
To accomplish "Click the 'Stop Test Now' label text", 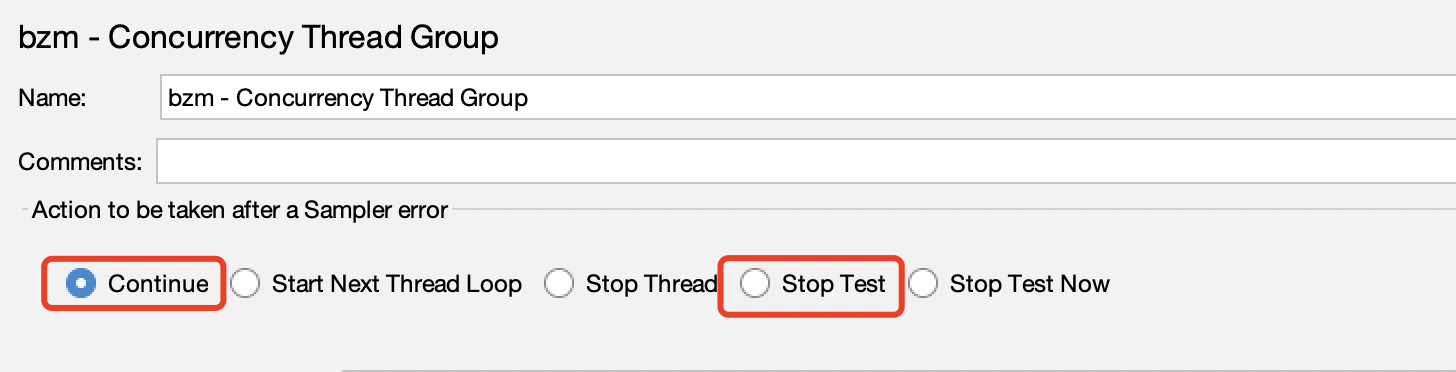I will (x=1030, y=284).
